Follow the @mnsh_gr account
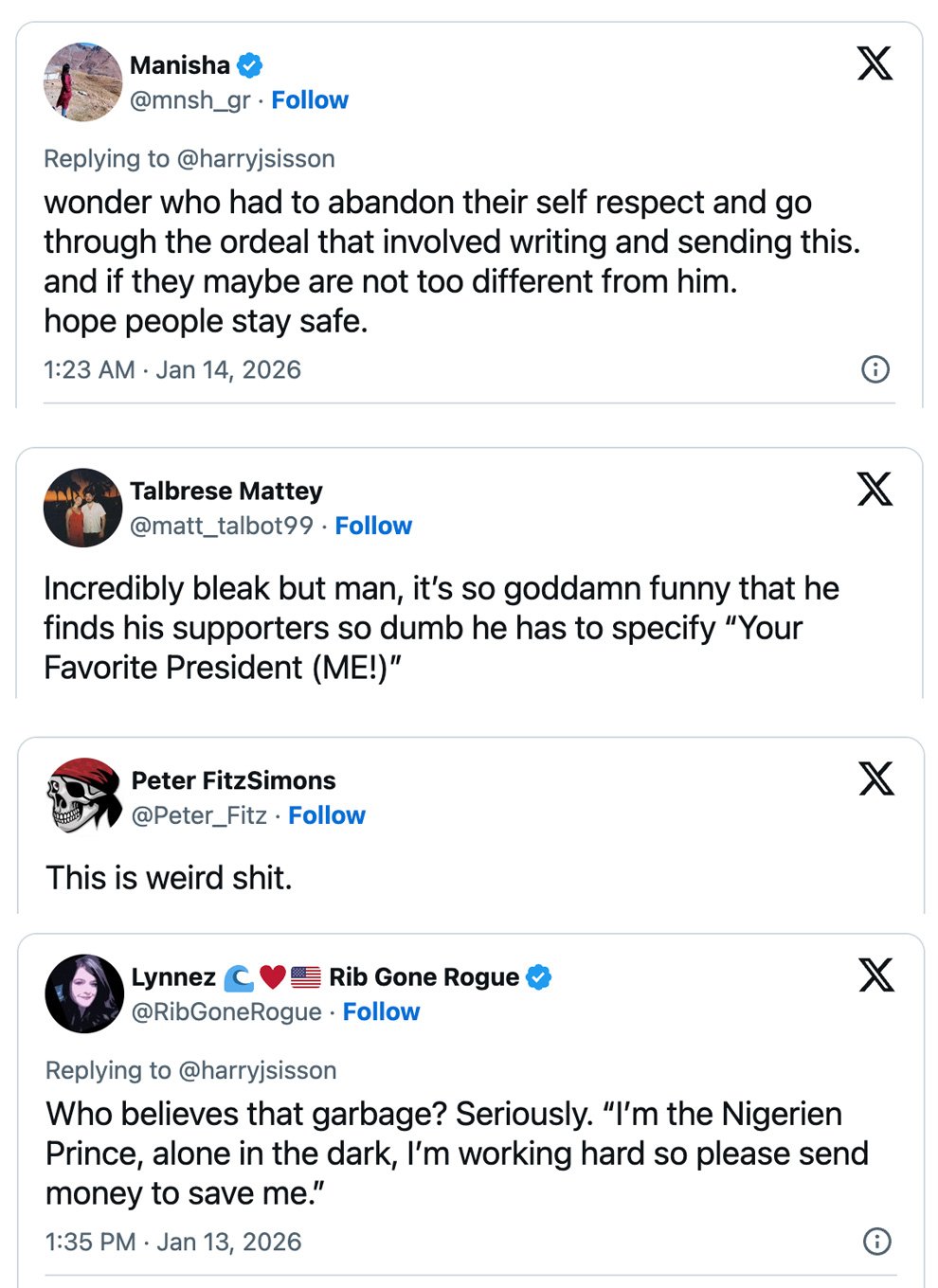Screen dimensions: 938x1288 point(310,100)
